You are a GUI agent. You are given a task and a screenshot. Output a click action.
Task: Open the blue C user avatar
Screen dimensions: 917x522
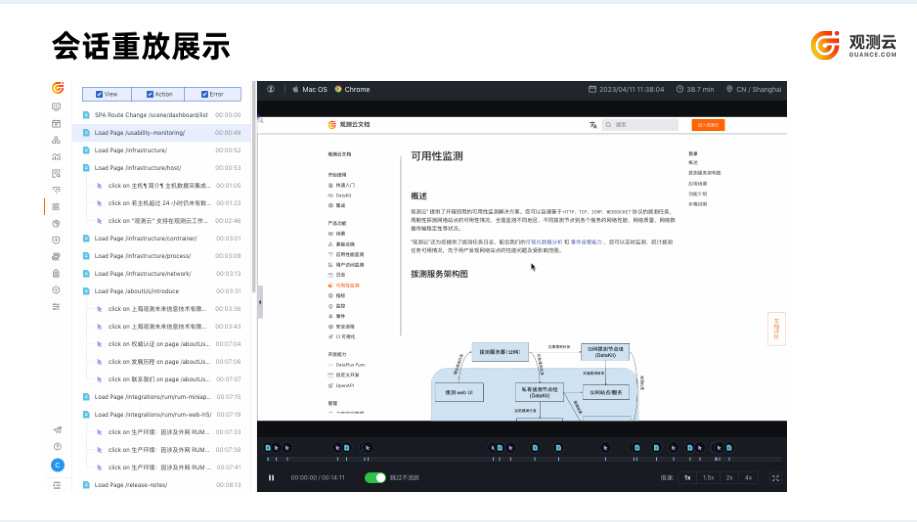(57, 465)
